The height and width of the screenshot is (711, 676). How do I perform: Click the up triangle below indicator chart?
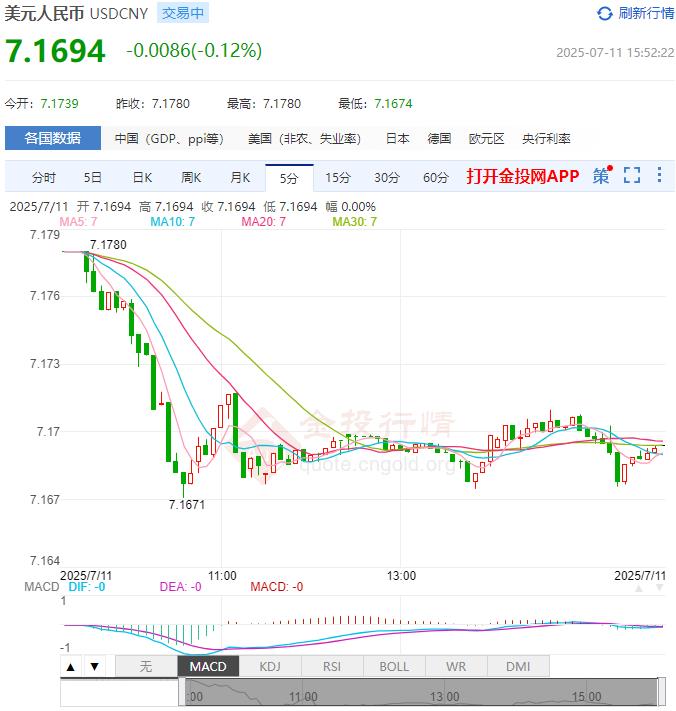click(71, 667)
